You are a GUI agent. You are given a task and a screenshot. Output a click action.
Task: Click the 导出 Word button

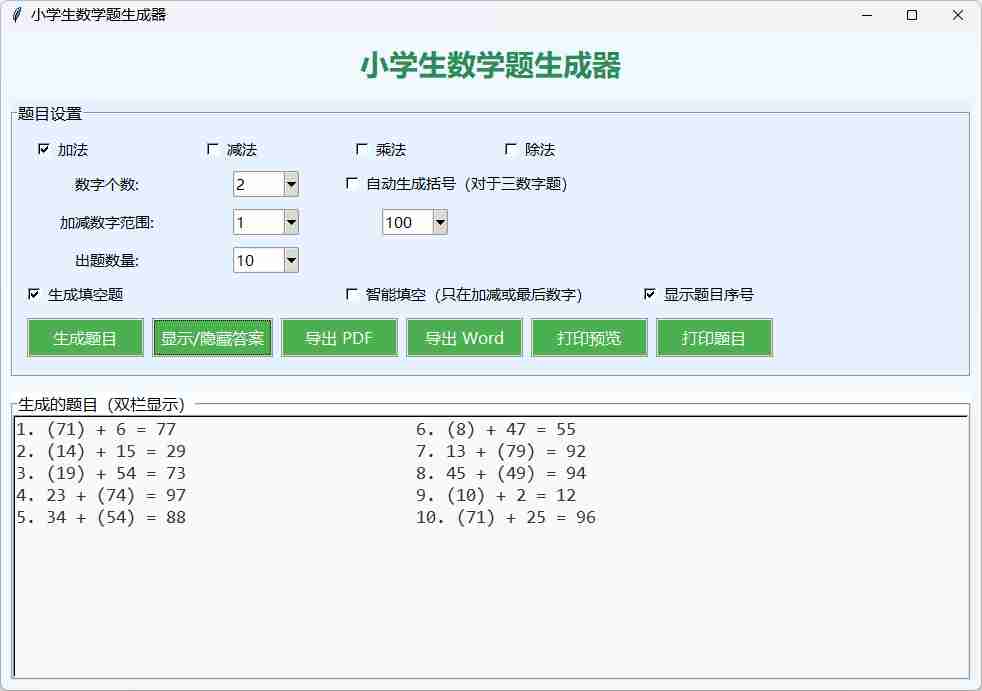pyautogui.click(x=464, y=338)
